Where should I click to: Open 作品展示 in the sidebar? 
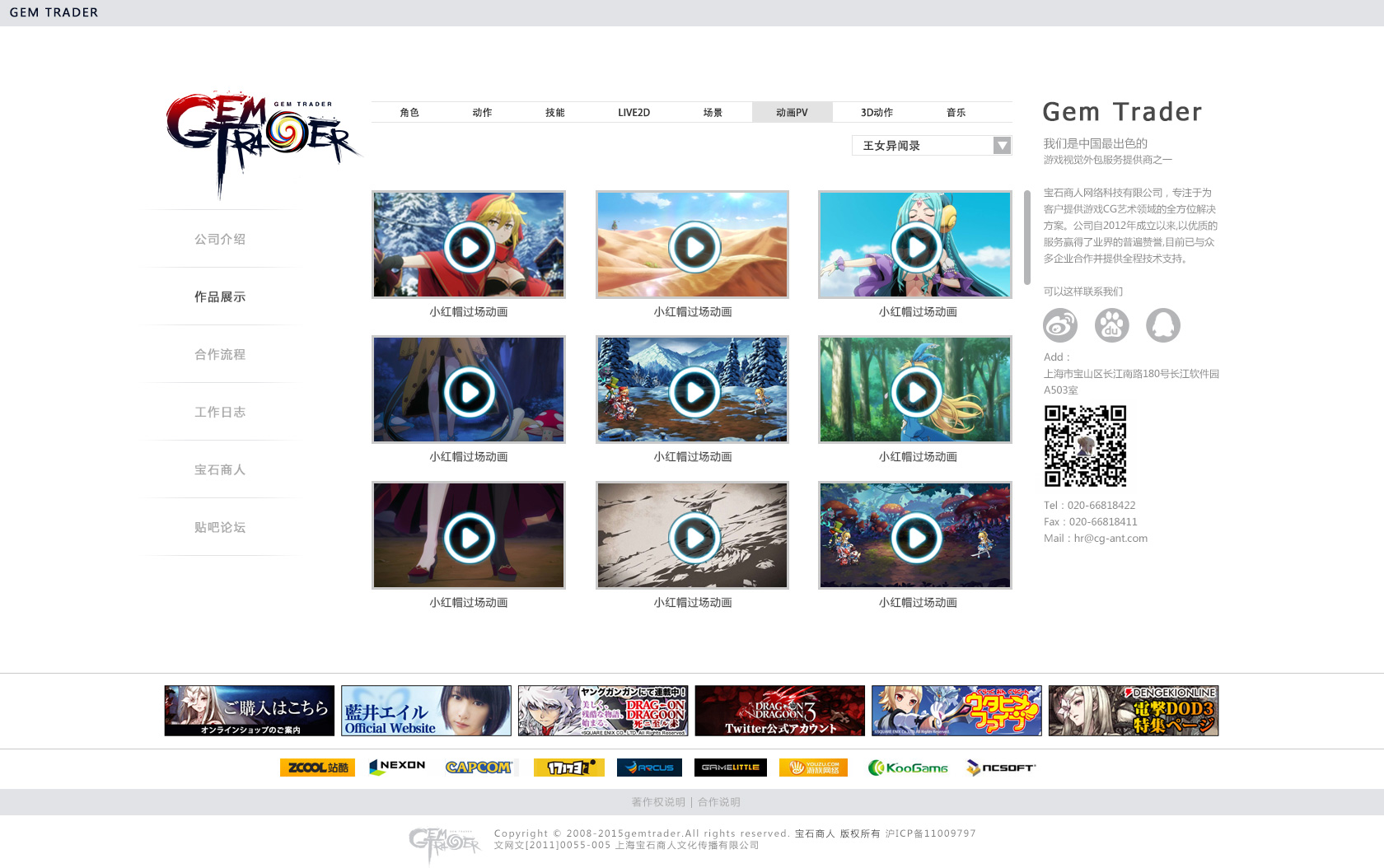(x=220, y=296)
